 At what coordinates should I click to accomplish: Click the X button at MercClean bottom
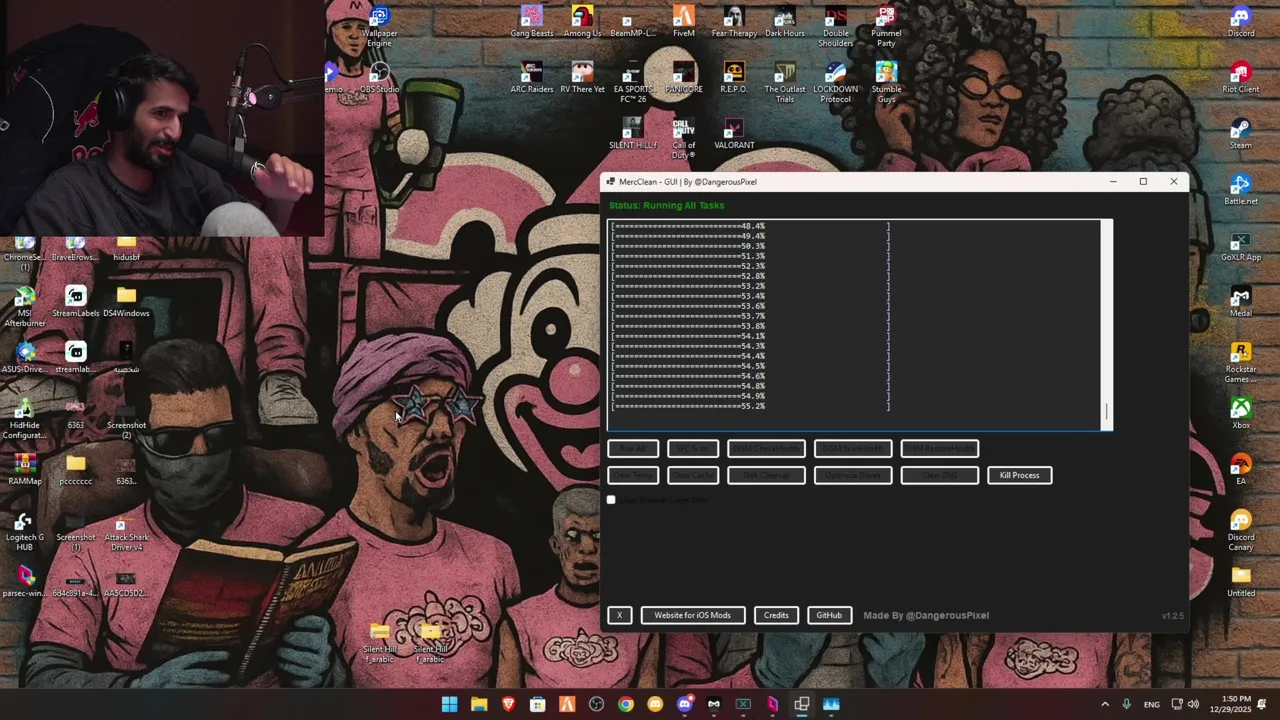[x=619, y=615]
